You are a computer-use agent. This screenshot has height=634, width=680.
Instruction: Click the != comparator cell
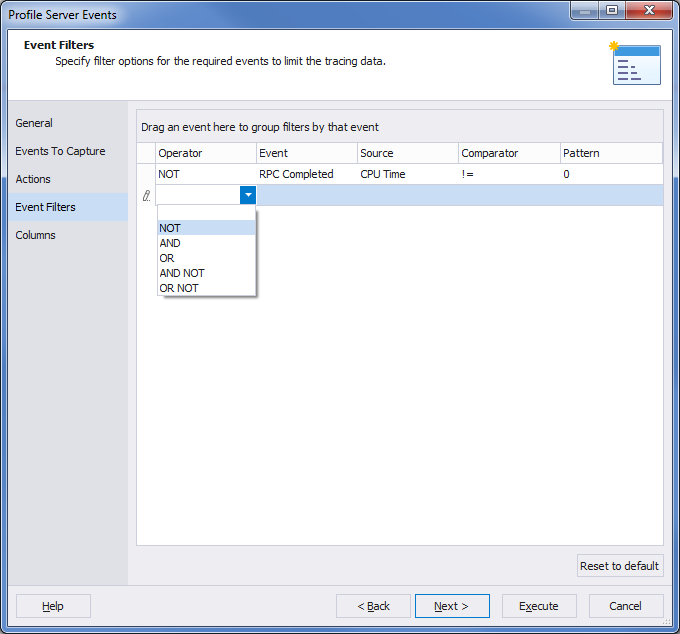(x=510, y=174)
